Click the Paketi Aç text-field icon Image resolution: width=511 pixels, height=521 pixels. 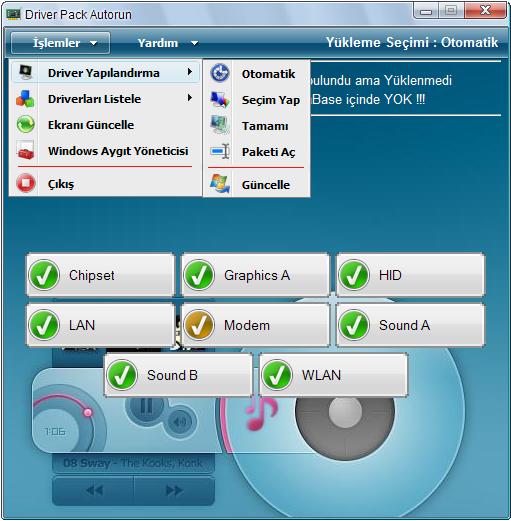[x=220, y=151]
